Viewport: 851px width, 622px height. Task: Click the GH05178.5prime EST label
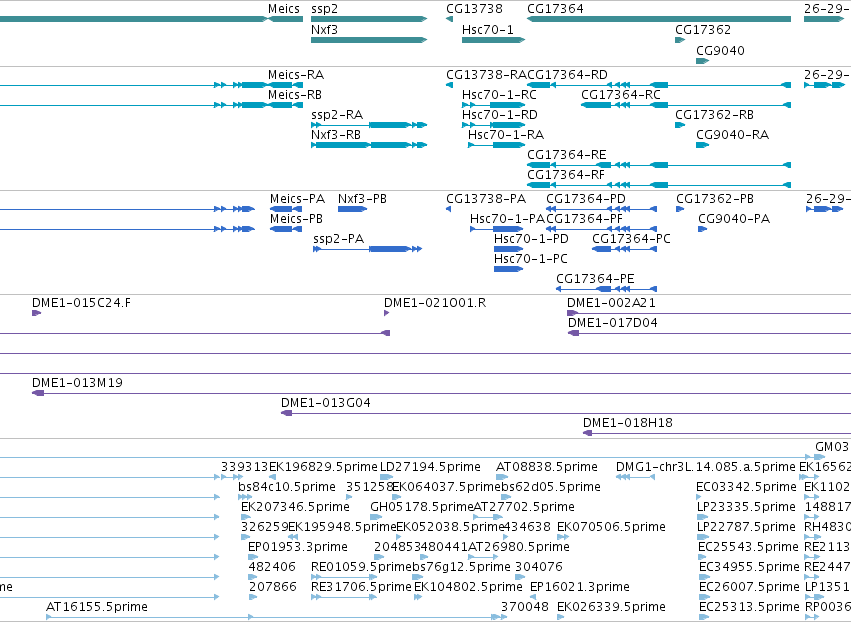pos(422,507)
